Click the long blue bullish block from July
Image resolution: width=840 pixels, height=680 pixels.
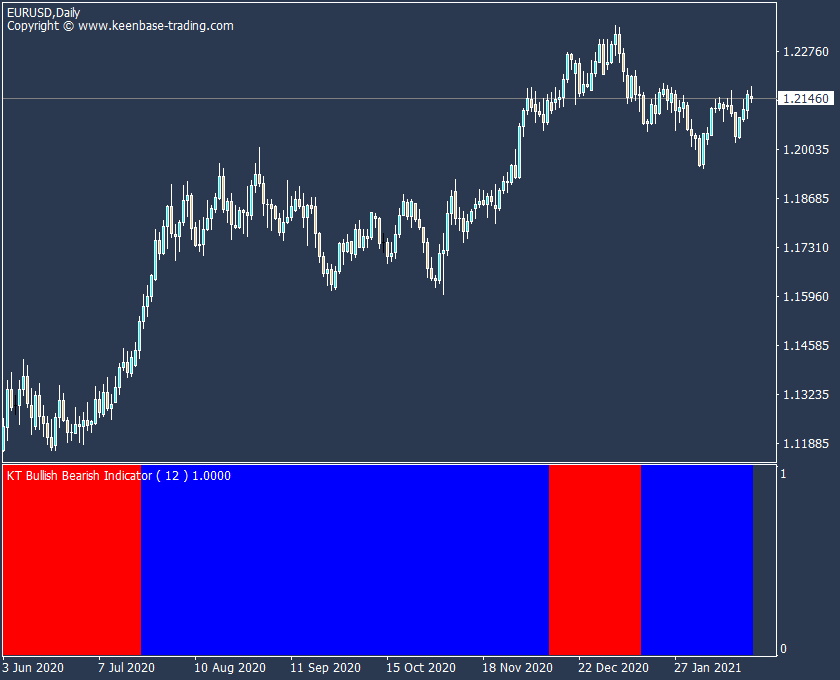345,560
